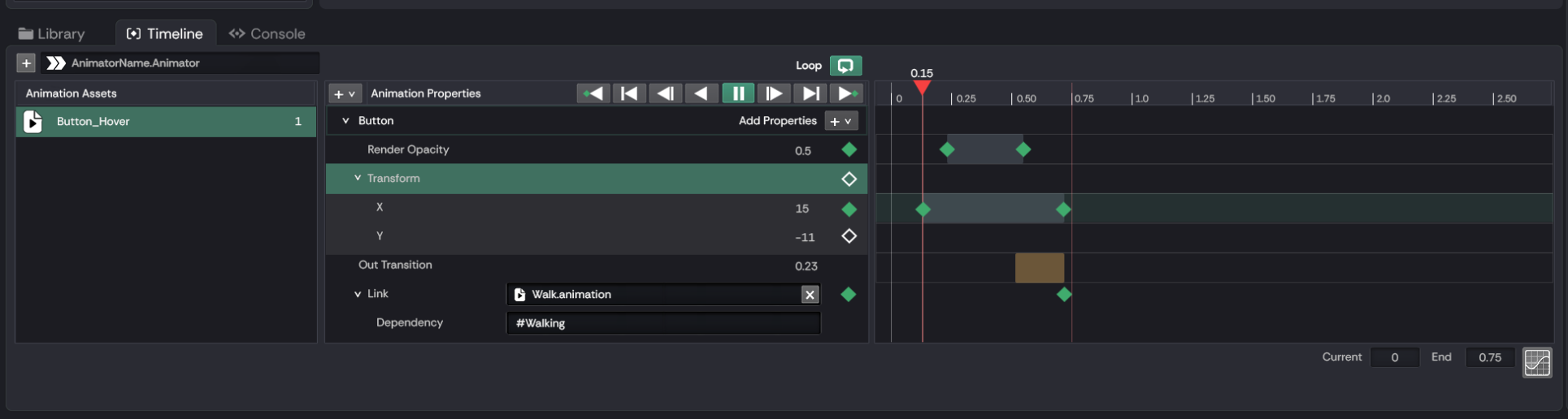This screenshot has width=1568, height=419.
Task: Open the curve editor icon near End field
Action: tap(1536, 363)
